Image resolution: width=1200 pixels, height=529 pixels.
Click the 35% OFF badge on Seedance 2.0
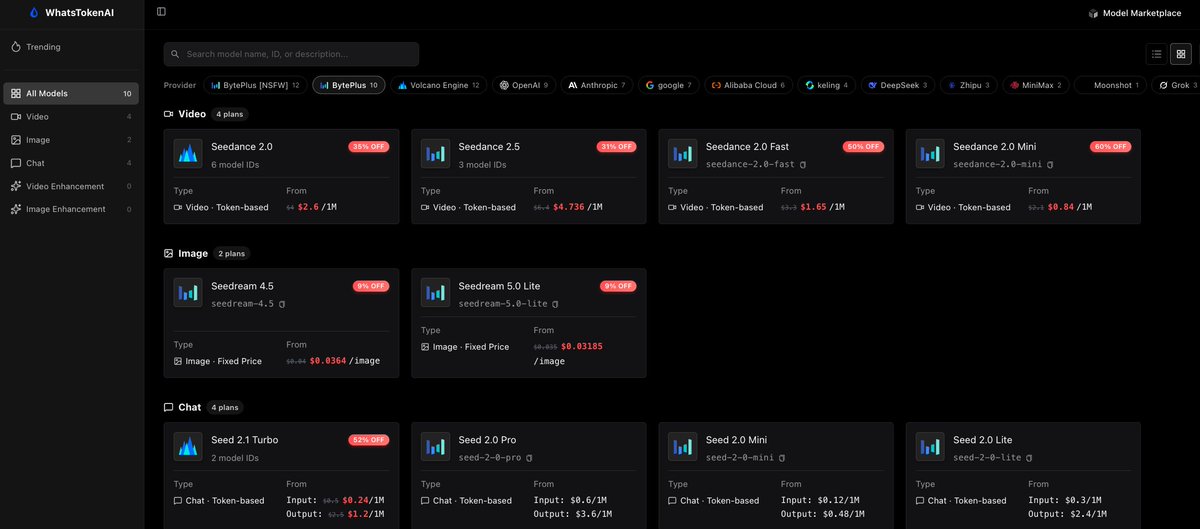[369, 146]
